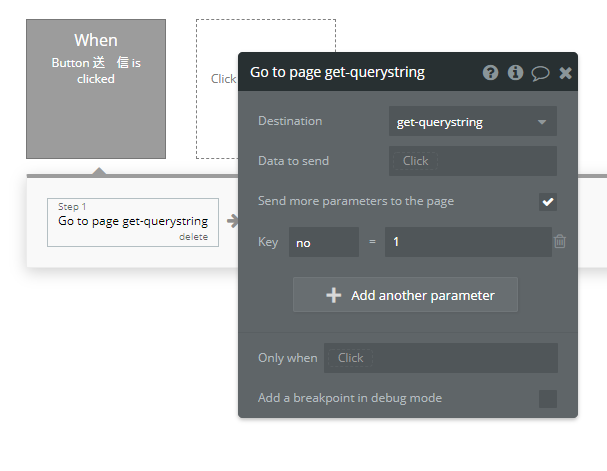Click the 'Data to send' expression field

point(473,161)
